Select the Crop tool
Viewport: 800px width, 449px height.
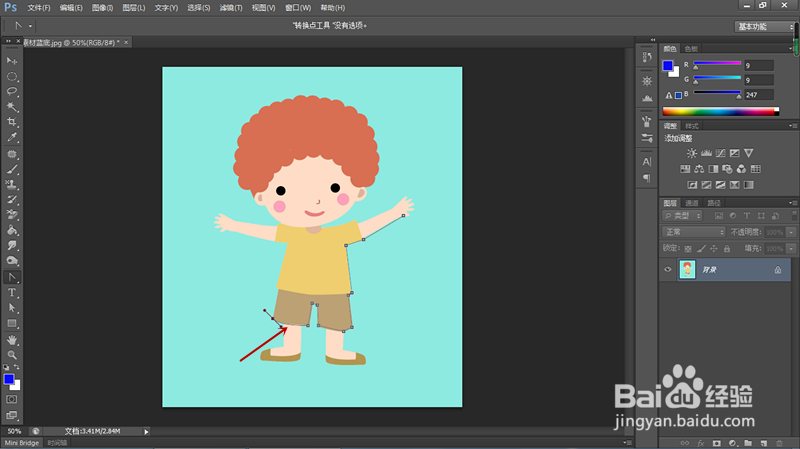click(x=12, y=122)
